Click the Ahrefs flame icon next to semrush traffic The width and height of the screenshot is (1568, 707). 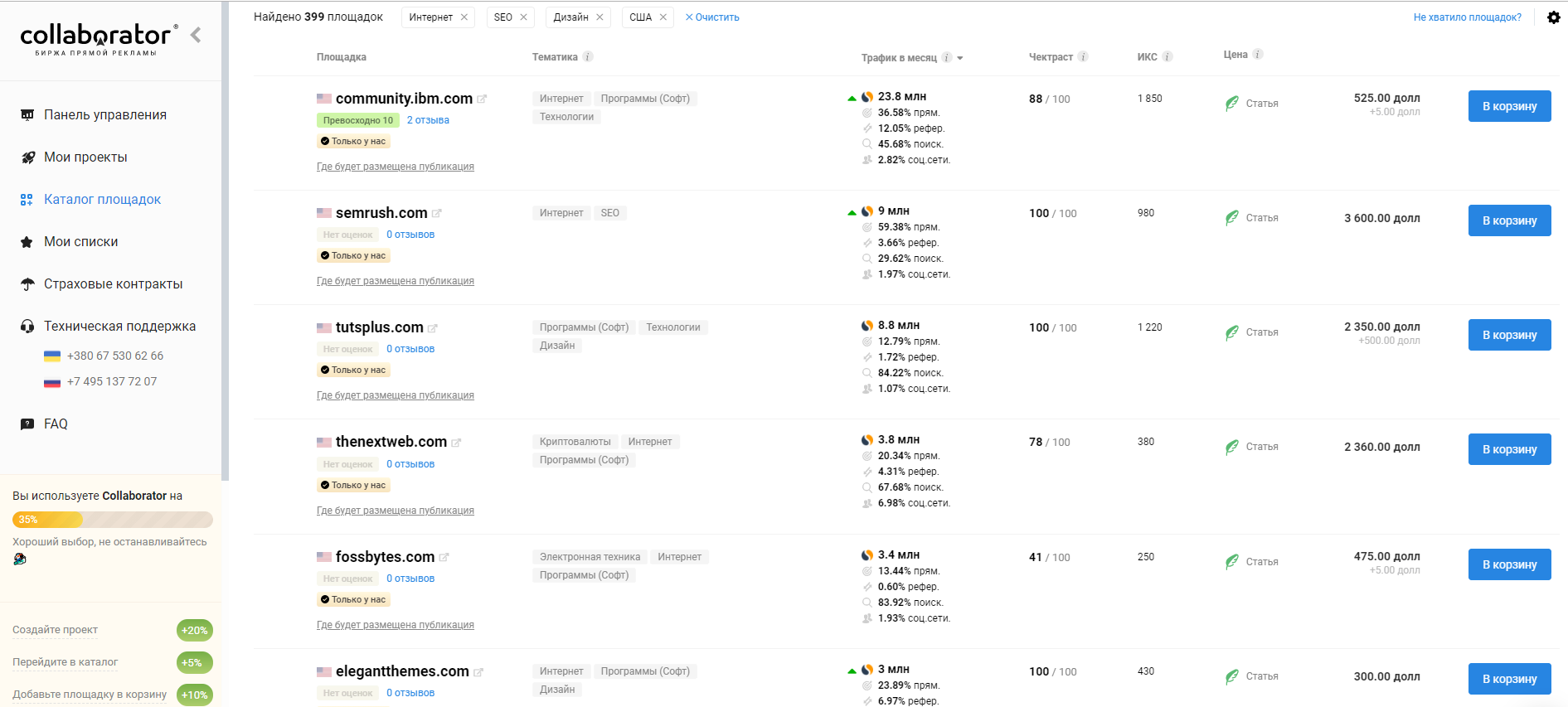pyautogui.click(x=867, y=211)
